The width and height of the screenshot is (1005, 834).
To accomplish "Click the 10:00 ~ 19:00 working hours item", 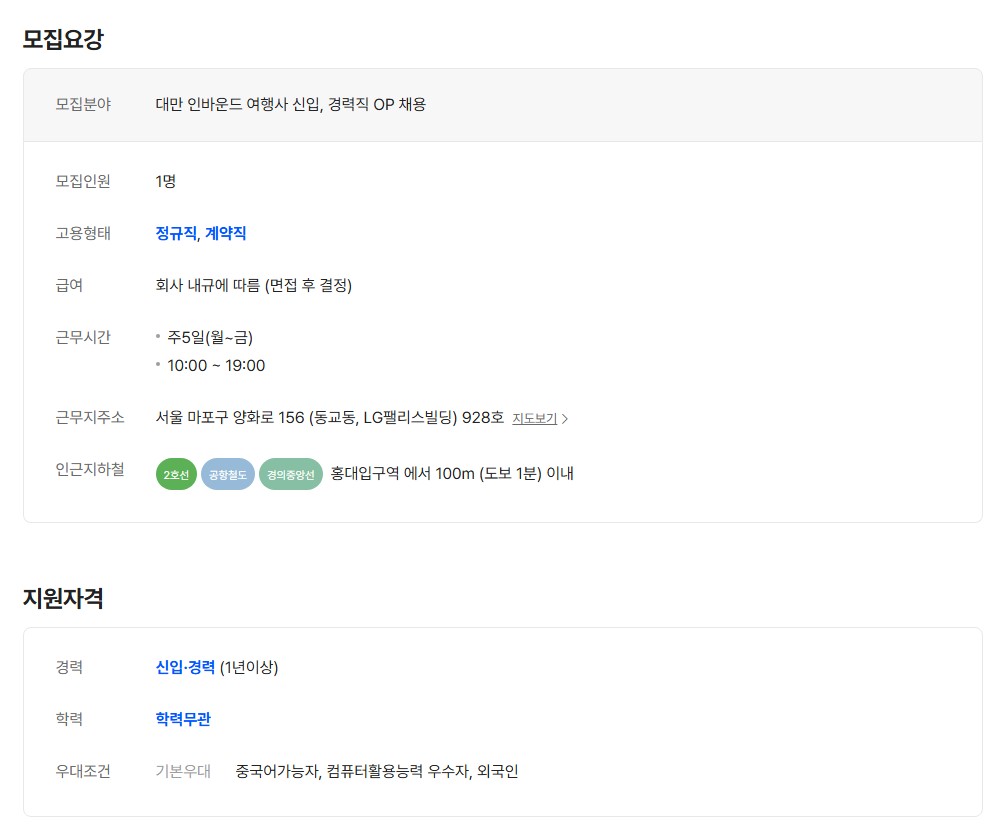I will tap(216, 365).
